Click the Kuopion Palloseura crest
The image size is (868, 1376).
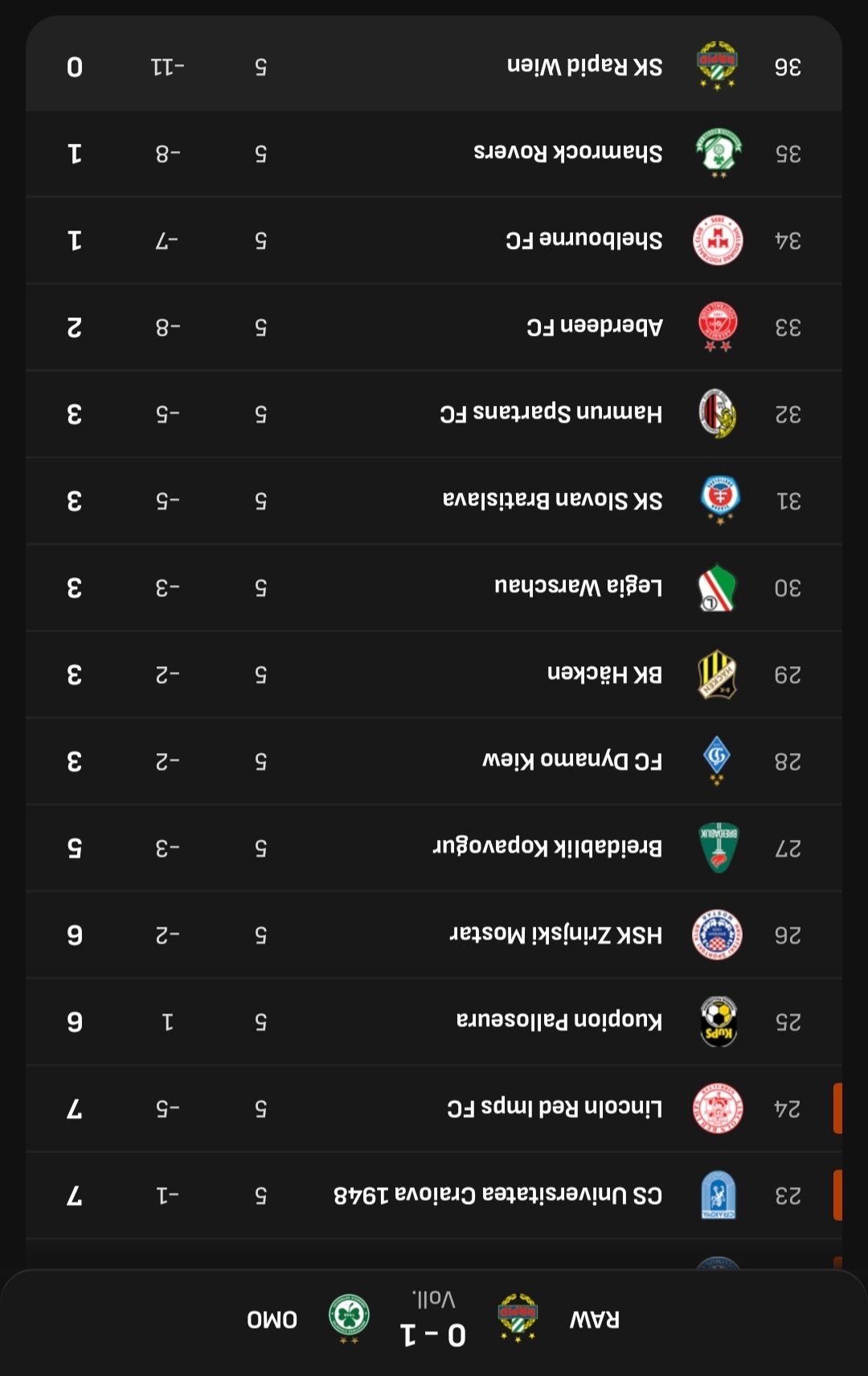(718, 1022)
